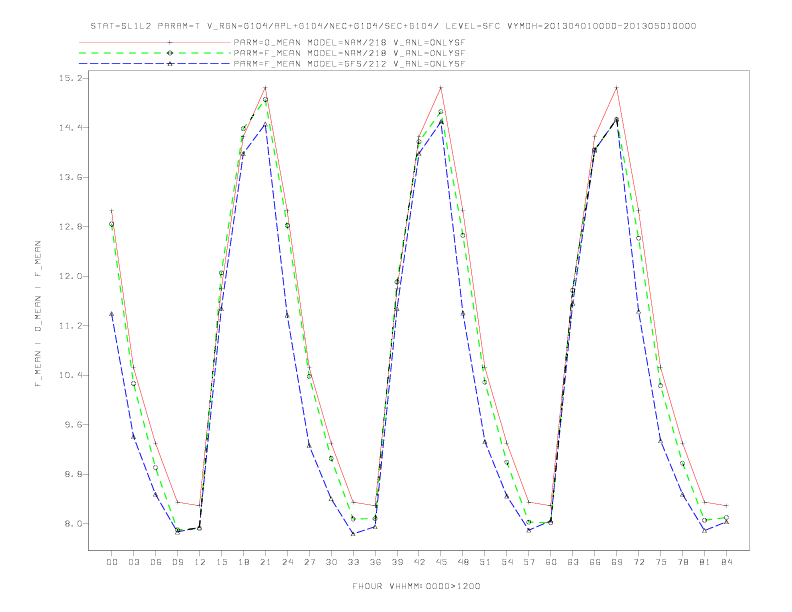Click the blue dashed legend line sample
Screen dimensions: 792x612
point(155,64)
